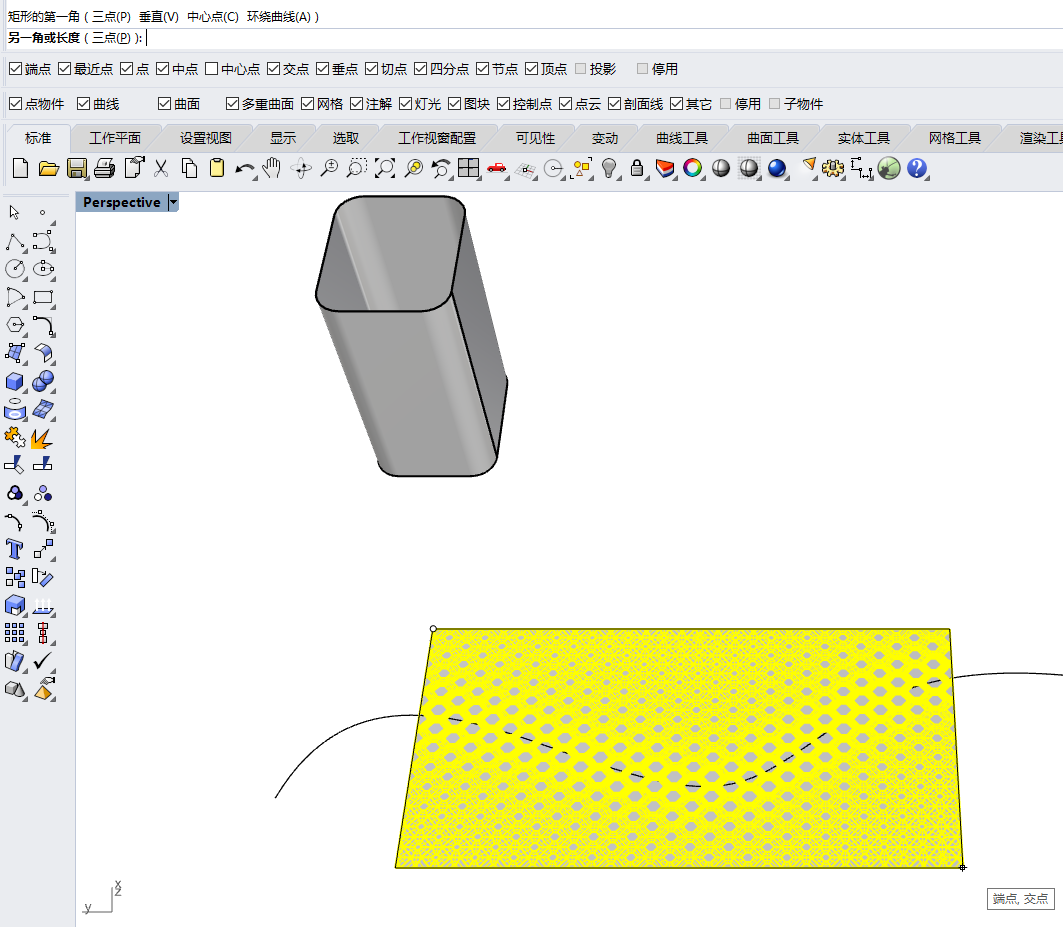
Task: Click the light bulb hide icon
Action: (609, 168)
